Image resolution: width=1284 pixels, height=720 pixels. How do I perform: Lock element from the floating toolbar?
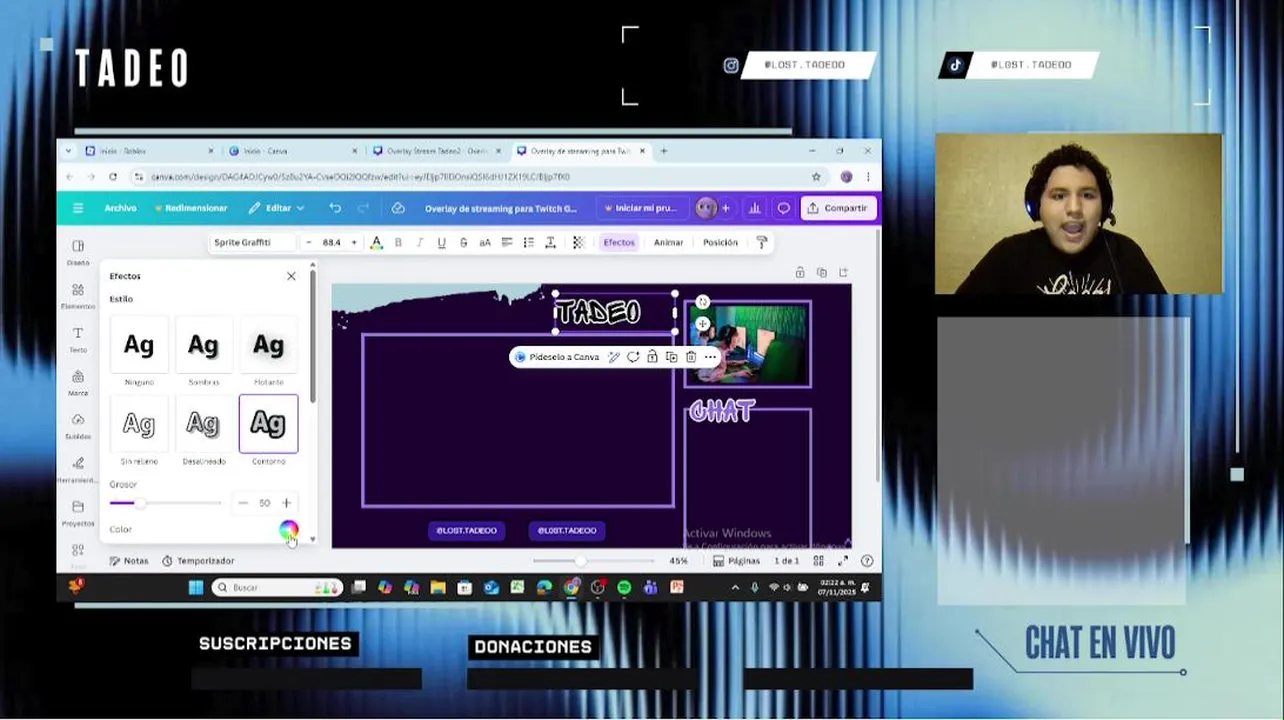[652, 357]
